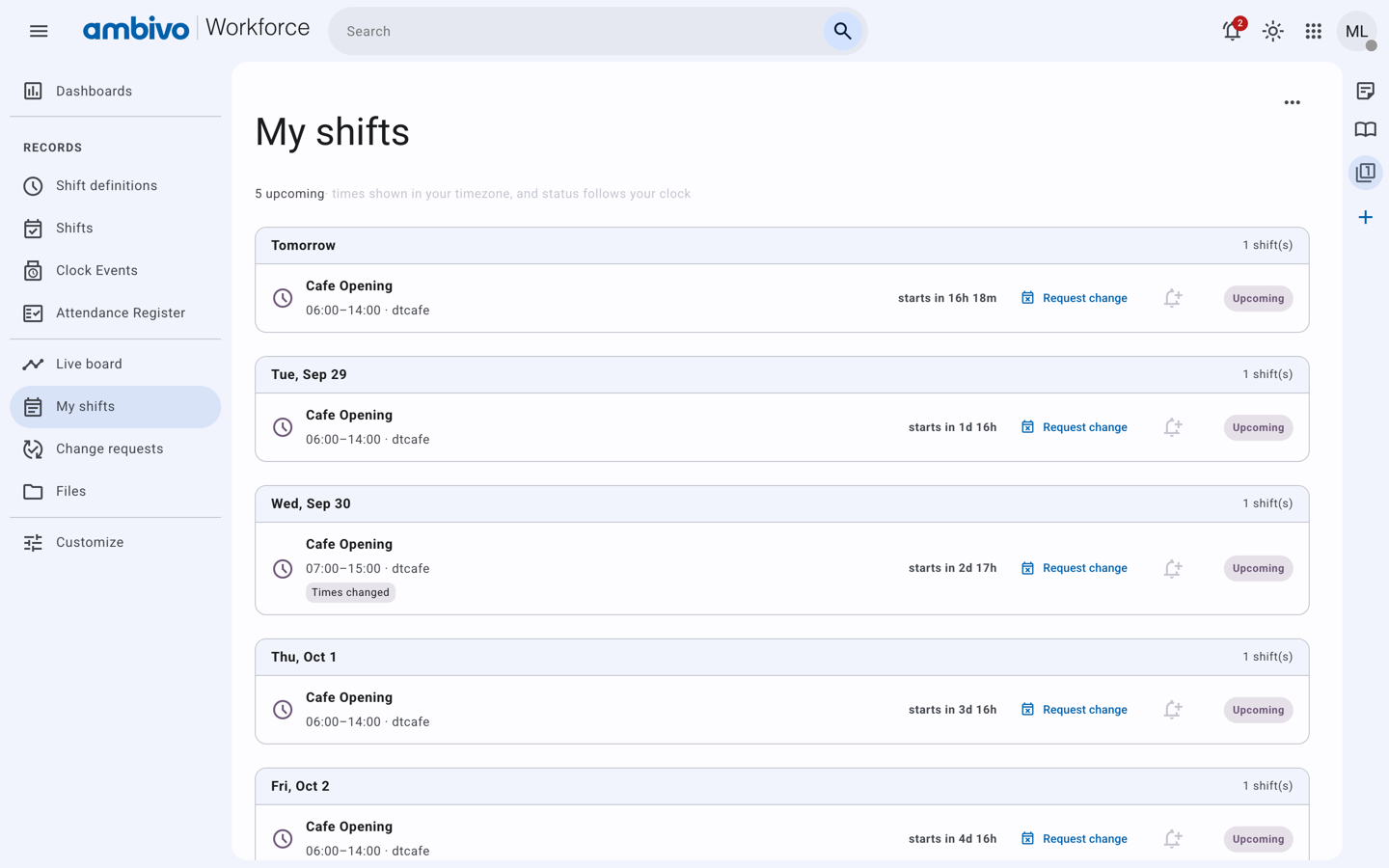Request change for Thu, Oct 1 shift
This screenshot has height=868, width=1389.
[x=1074, y=710]
